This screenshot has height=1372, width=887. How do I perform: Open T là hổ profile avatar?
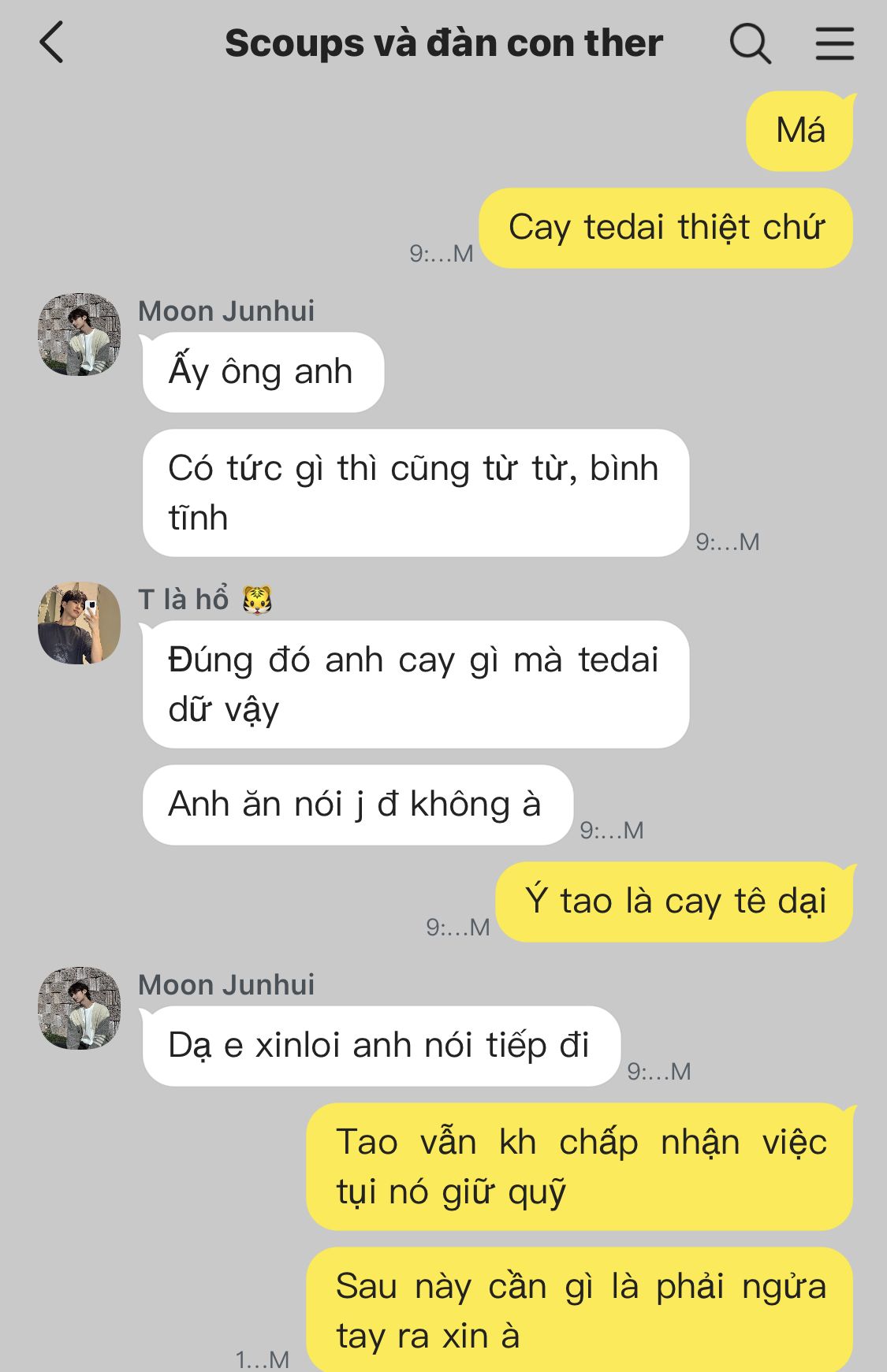pyautogui.click(x=80, y=623)
